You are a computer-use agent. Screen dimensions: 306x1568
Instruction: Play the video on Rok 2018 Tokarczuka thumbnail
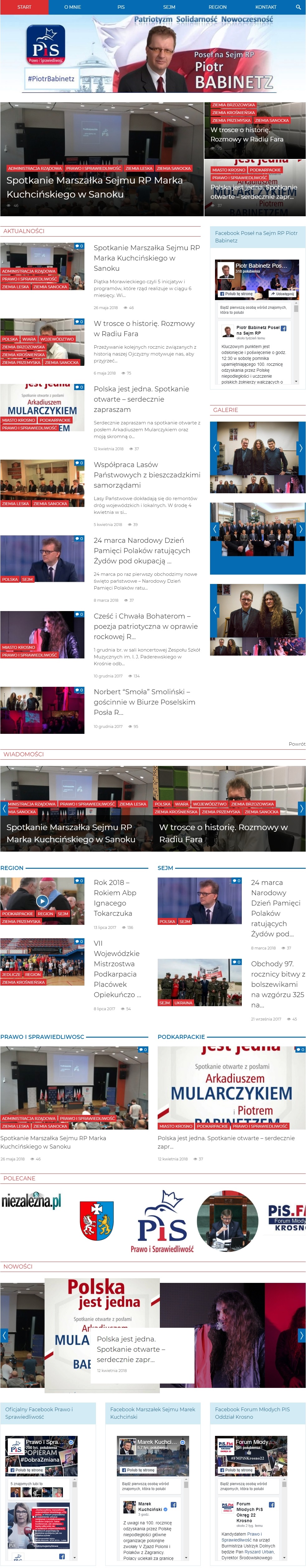point(42,900)
